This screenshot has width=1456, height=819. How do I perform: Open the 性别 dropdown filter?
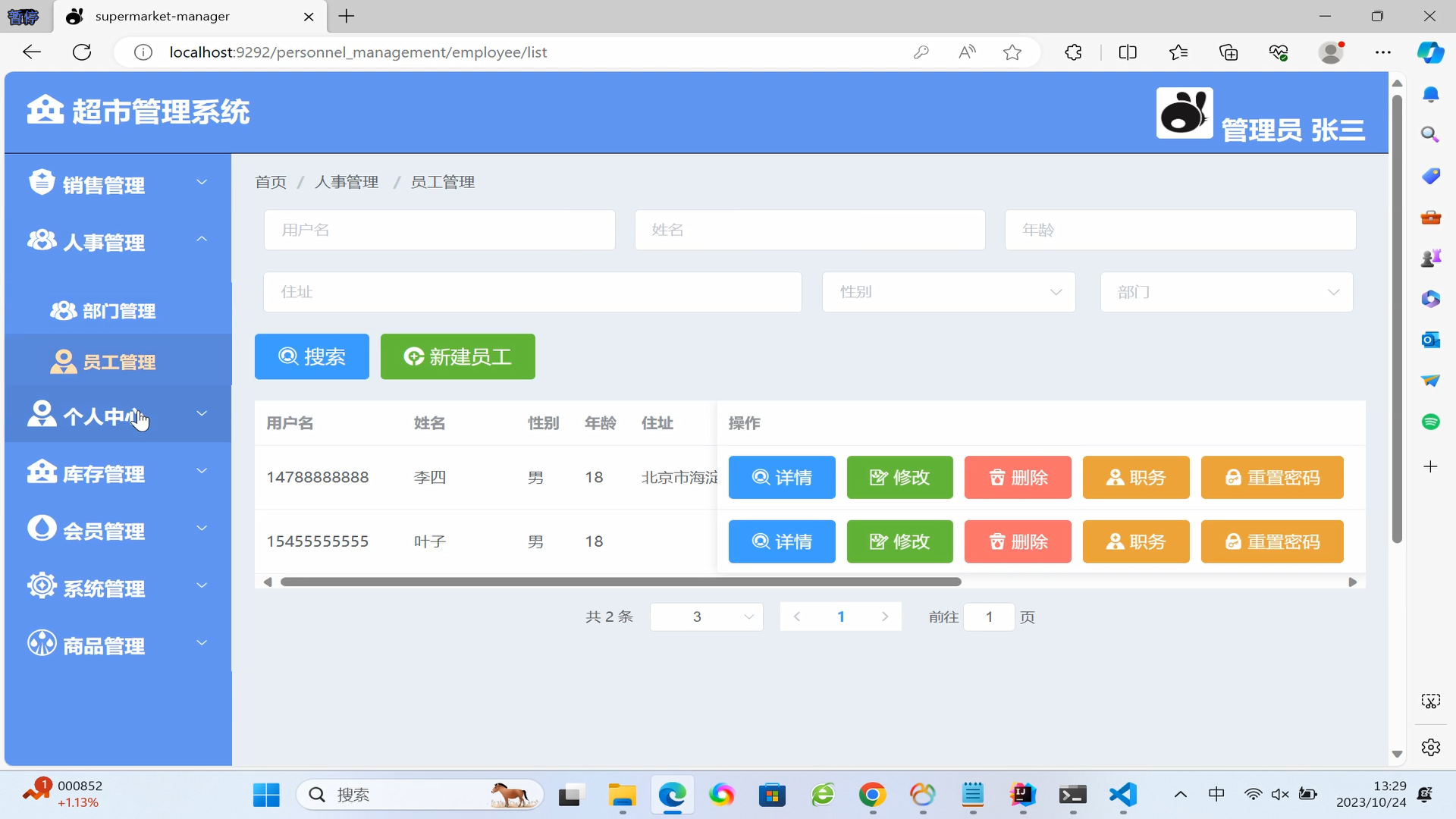[x=948, y=292]
